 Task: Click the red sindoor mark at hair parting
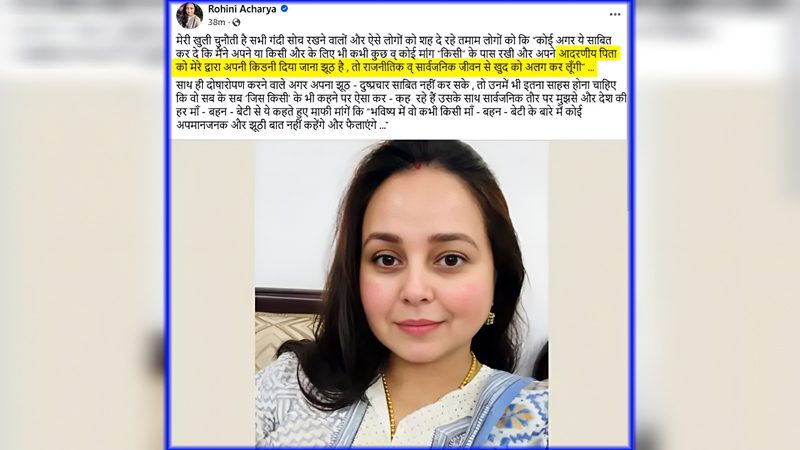[418, 165]
